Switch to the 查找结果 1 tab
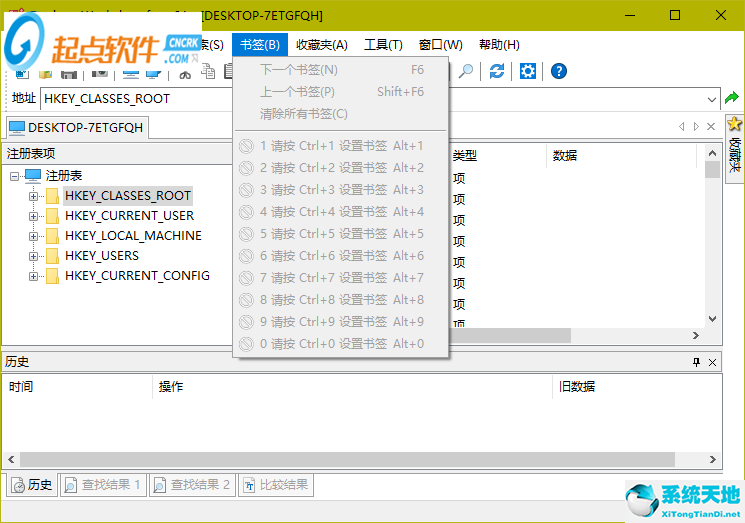The height and width of the screenshot is (523, 745). pyautogui.click(x=102, y=485)
